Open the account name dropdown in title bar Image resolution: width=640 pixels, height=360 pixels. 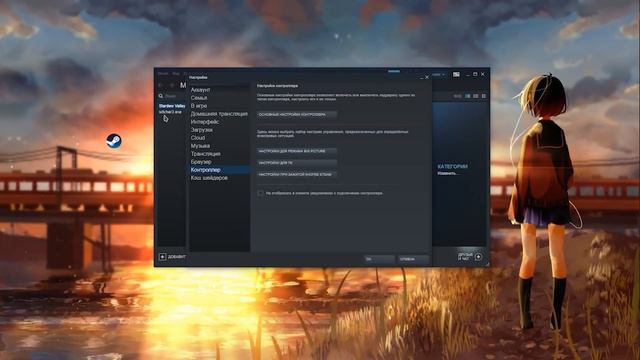[438, 75]
